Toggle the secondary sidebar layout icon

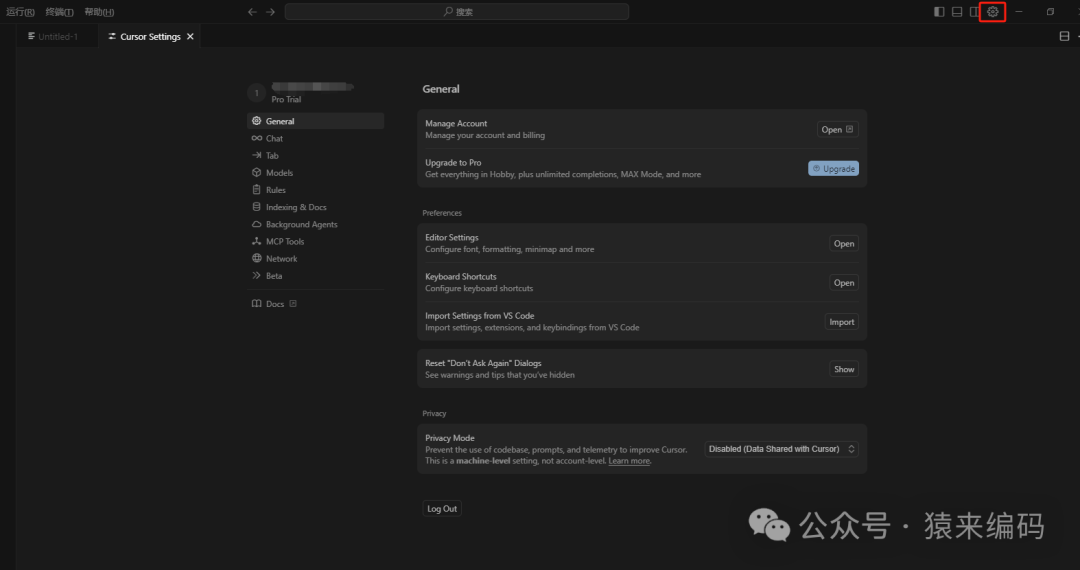(974, 12)
